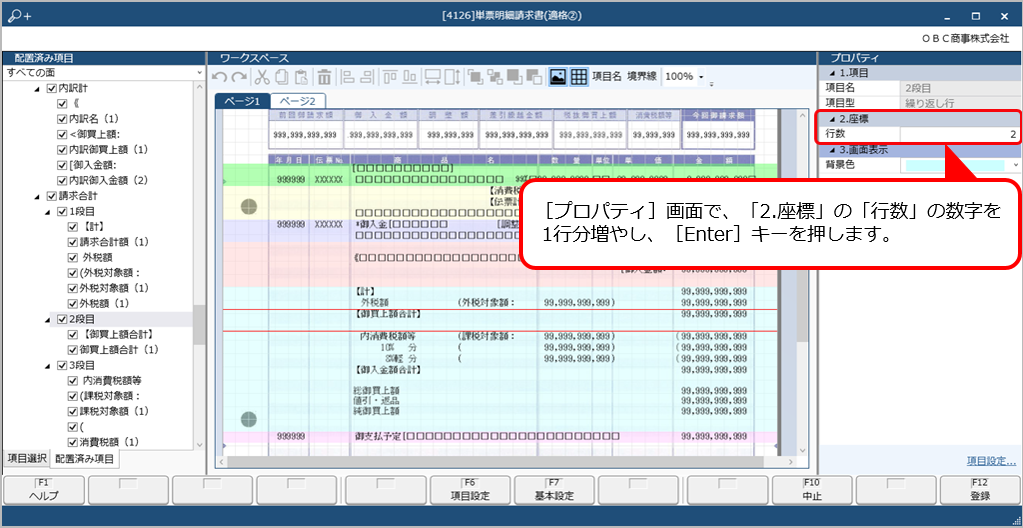Viewport: 1023px width, 528px height.
Task: Uncheck the 課税対象額（1） checkbox
Action: (x=72, y=411)
